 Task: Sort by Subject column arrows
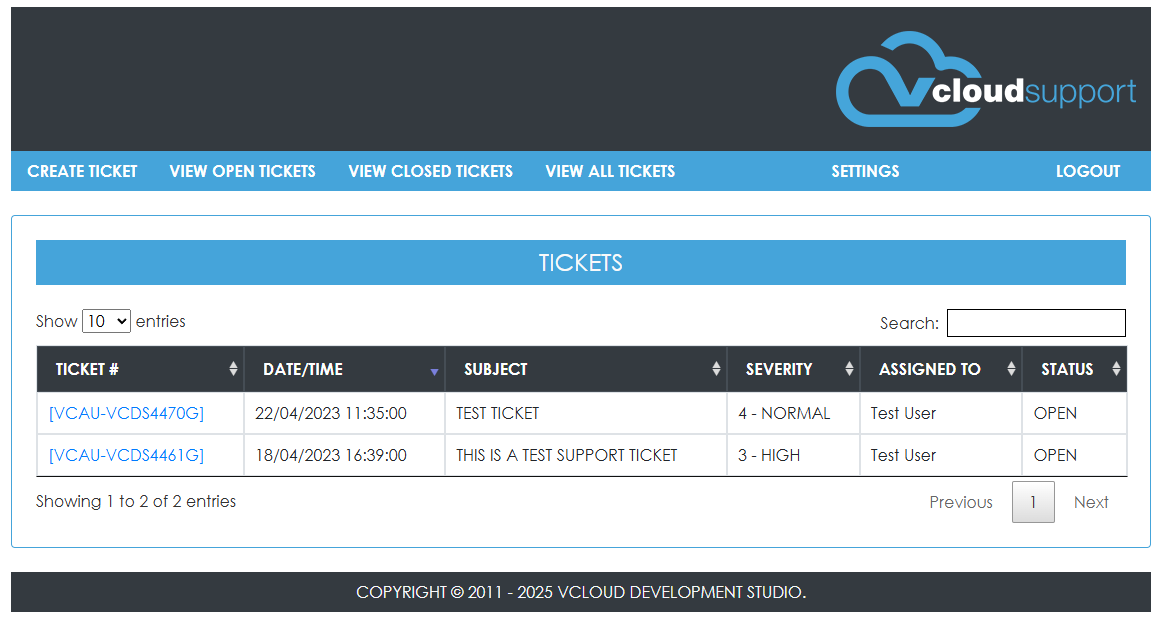coord(716,369)
